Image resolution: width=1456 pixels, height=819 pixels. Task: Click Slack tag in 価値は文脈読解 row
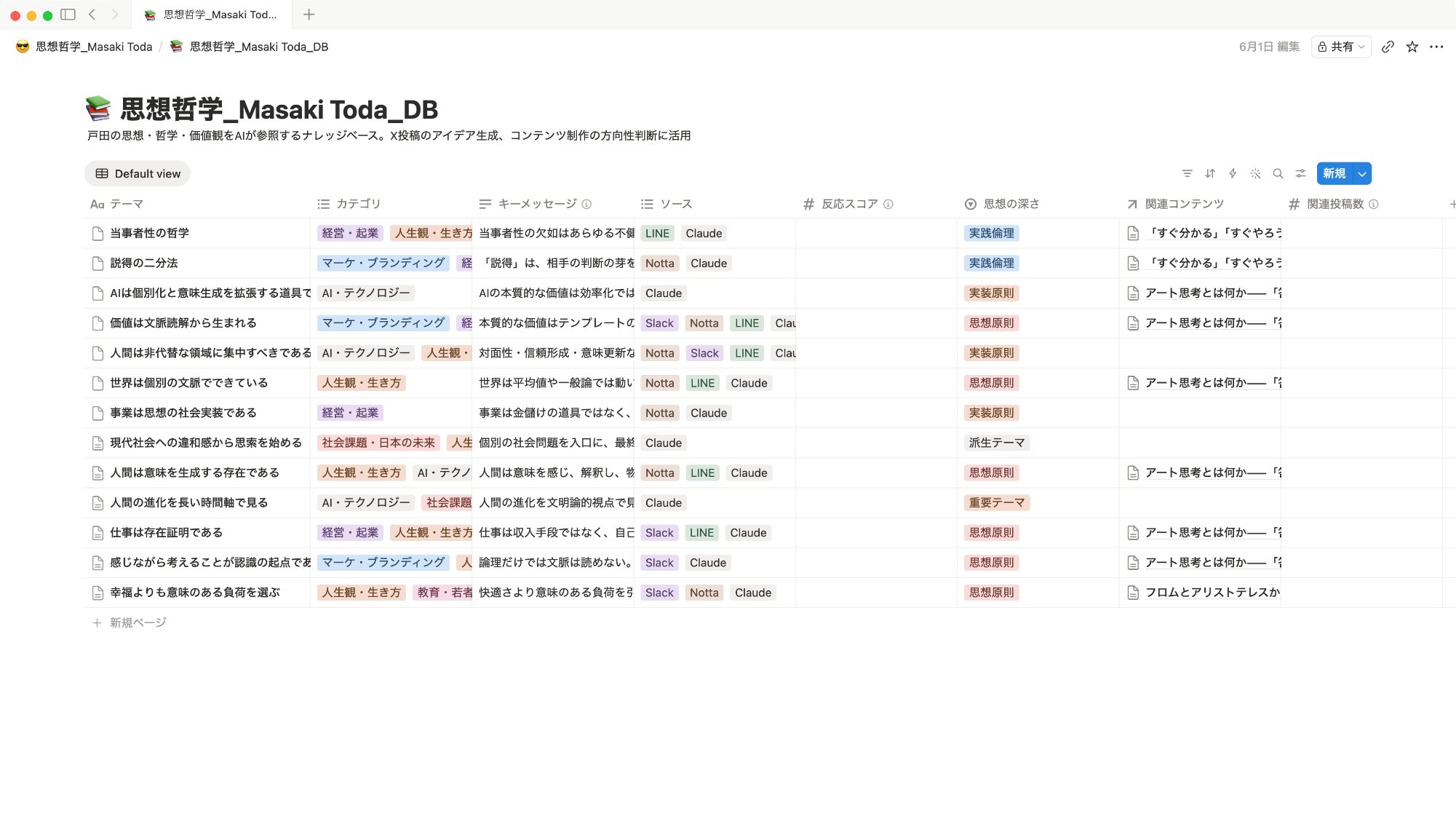[659, 323]
